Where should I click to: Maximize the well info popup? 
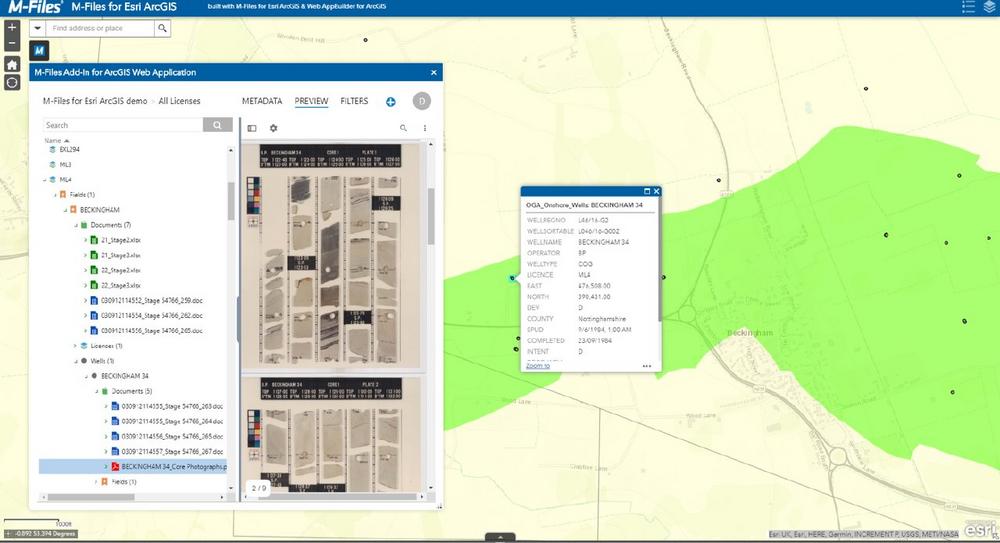[x=646, y=190]
